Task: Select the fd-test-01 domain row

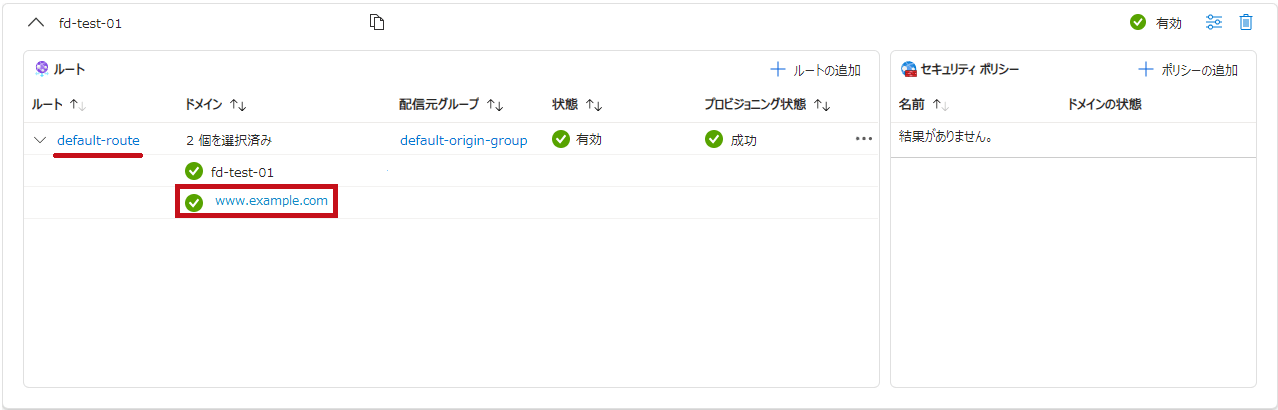Action: point(451,171)
